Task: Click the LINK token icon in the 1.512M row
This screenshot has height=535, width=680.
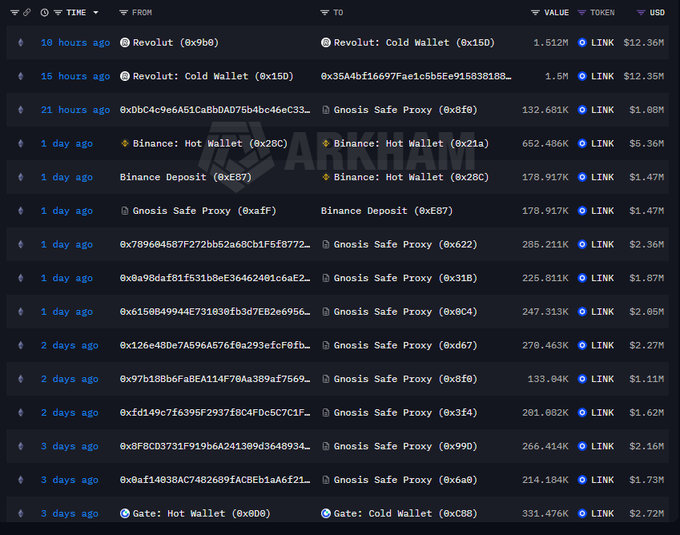Action: tap(582, 42)
